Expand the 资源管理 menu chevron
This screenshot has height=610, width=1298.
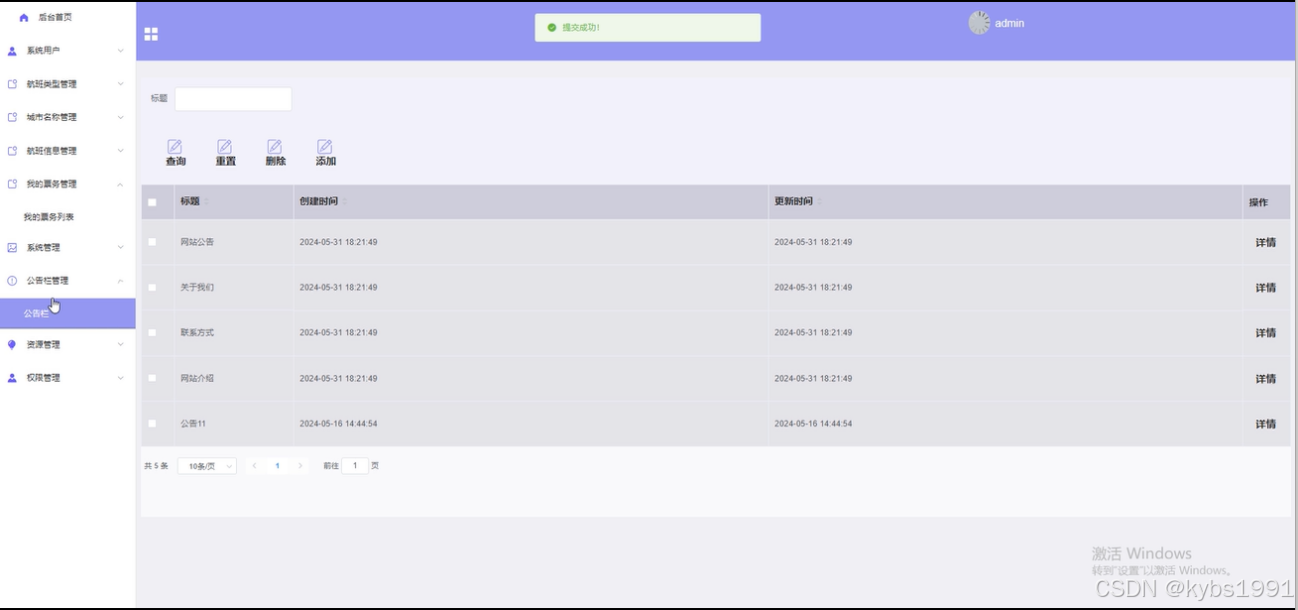click(120, 345)
